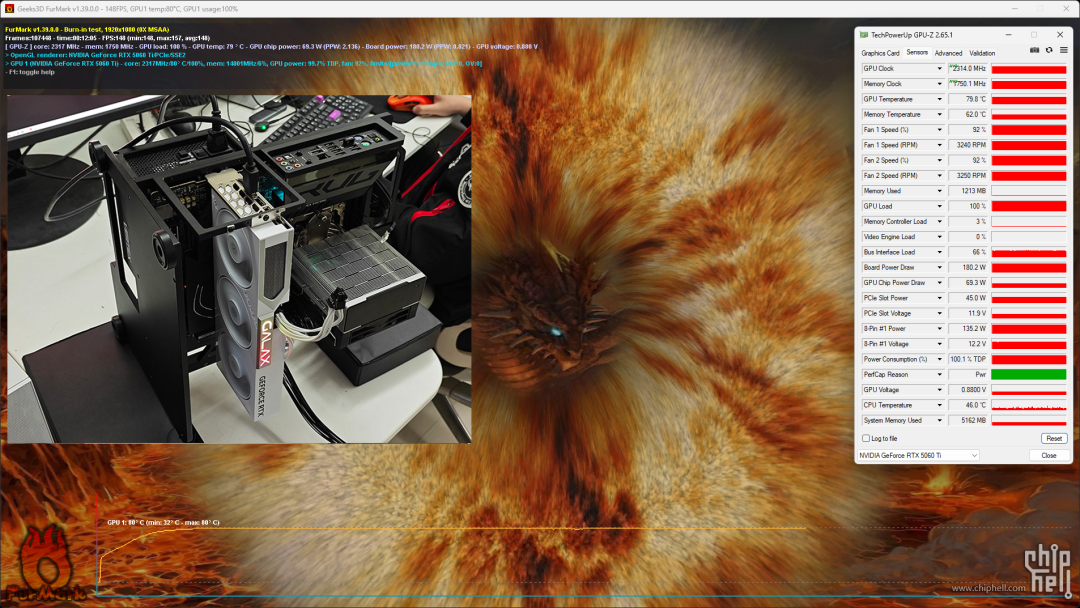Open the Bus Interface Load dropdown

pyautogui.click(x=939, y=252)
